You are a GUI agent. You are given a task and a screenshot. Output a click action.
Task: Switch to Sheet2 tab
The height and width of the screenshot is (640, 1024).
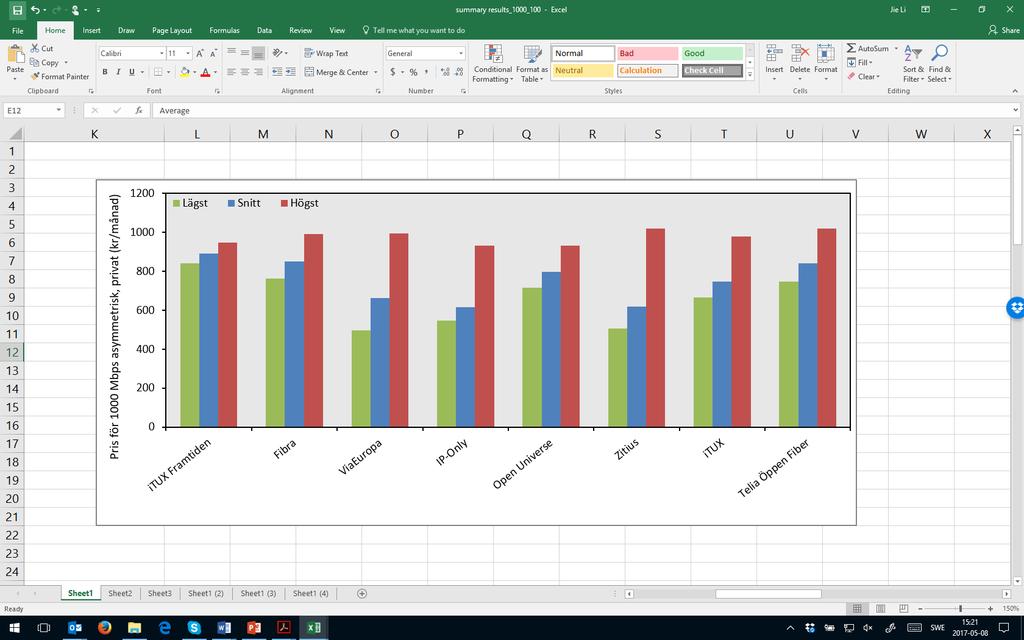tap(120, 593)
